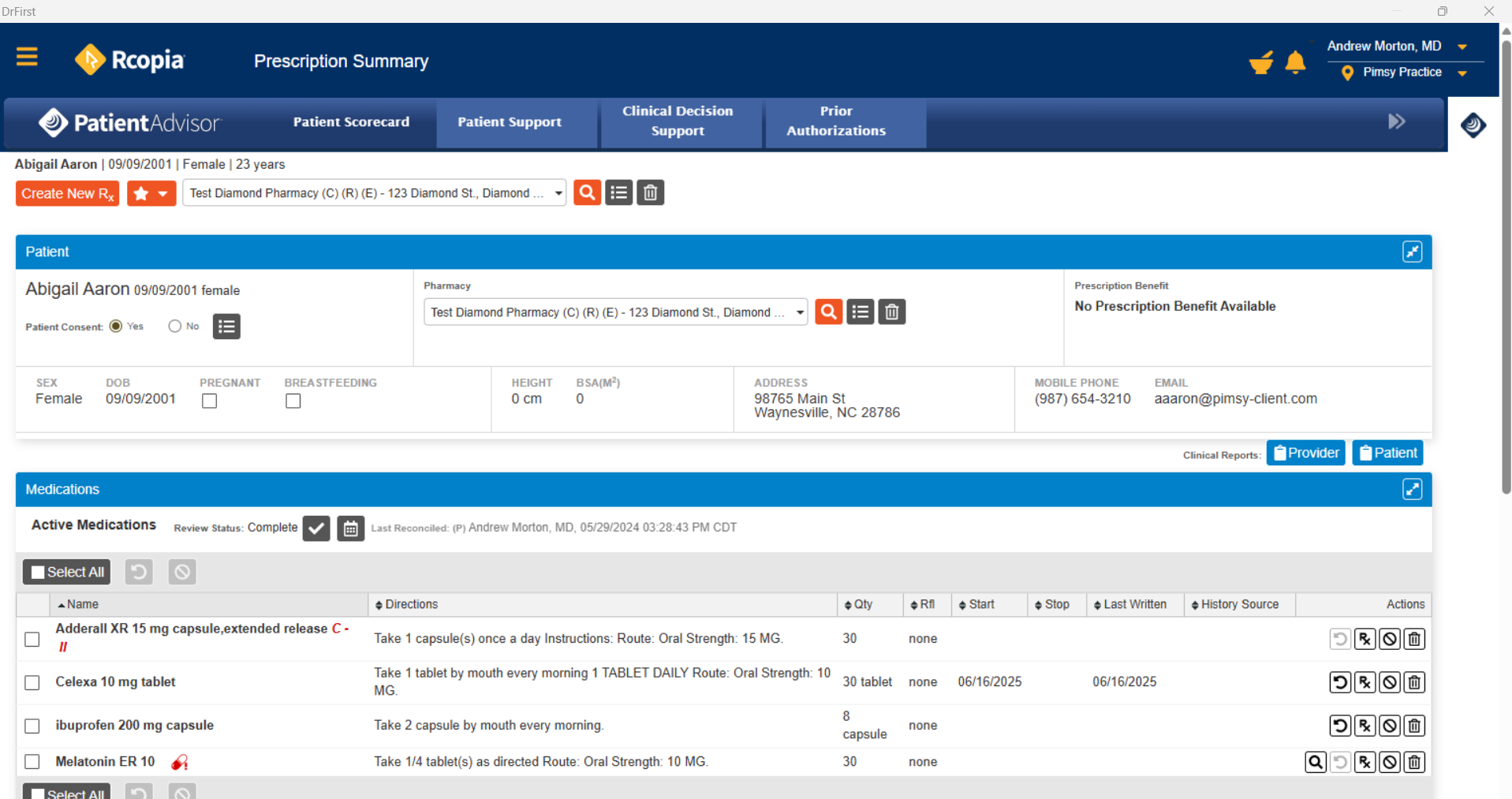The height and width of the screenshot is (799, 1512).
Task: Search pharmacies with the orange magnifier icon
Action: 828,312
